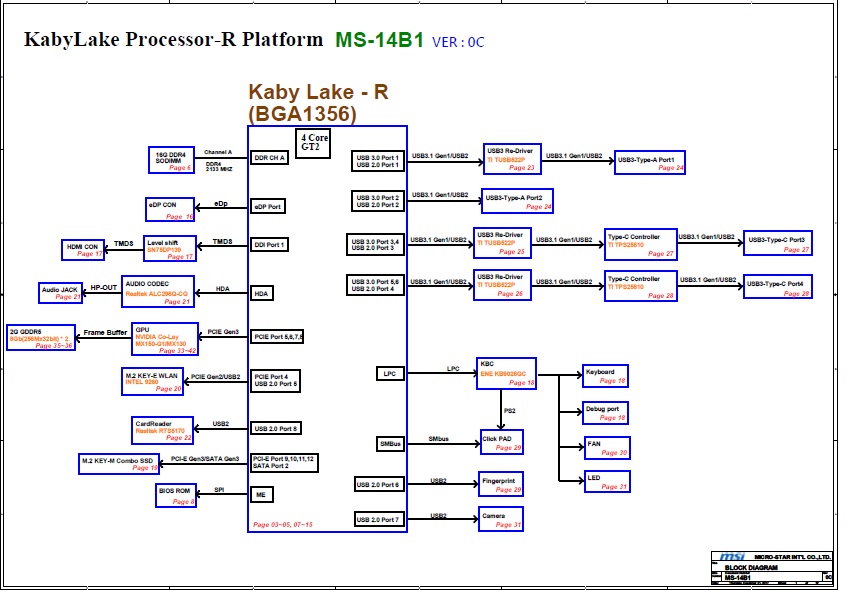Click the Page 03~05, 07~15 reference
The width and height of the screenshot is (851, 601).
283,524
